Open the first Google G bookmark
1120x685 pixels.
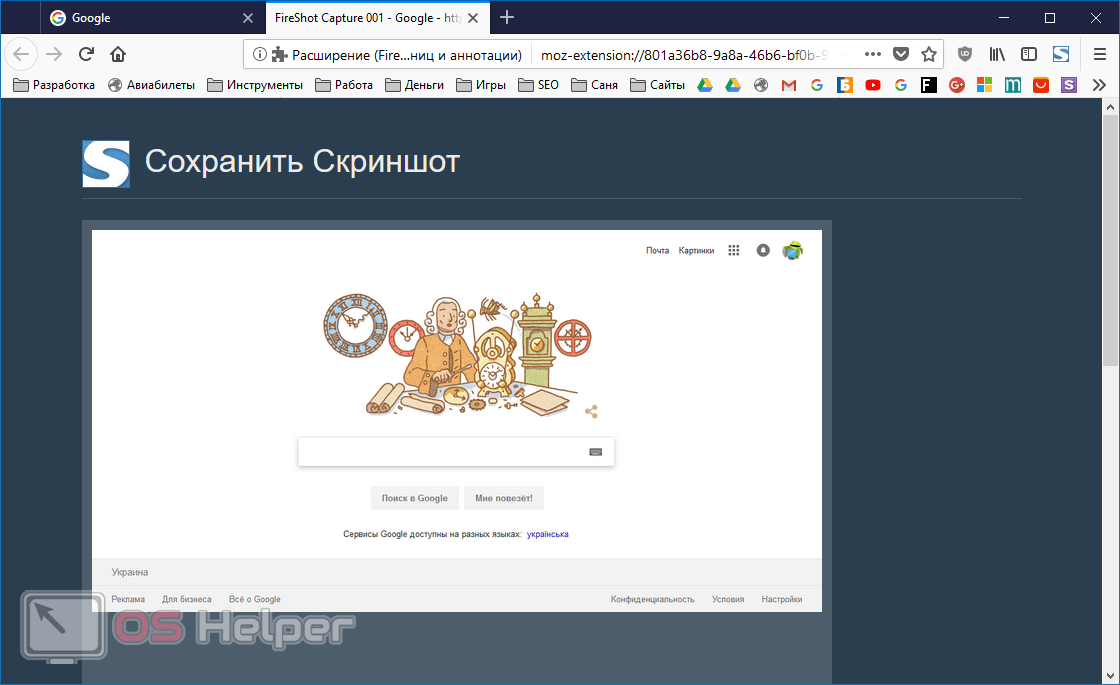pyautogui.click(x=816, y=85)
